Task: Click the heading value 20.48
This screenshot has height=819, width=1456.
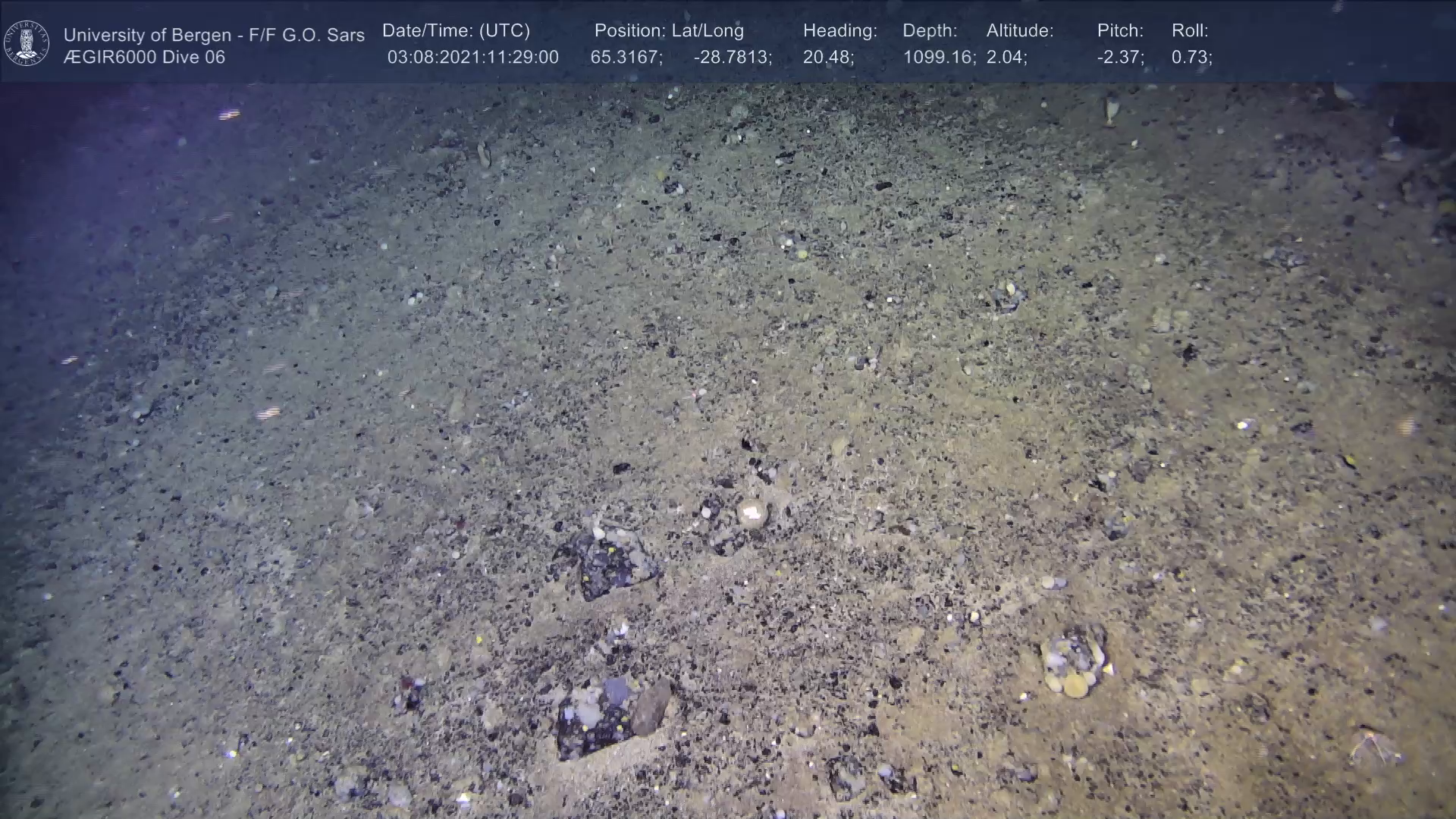Action: click(827, 58)
